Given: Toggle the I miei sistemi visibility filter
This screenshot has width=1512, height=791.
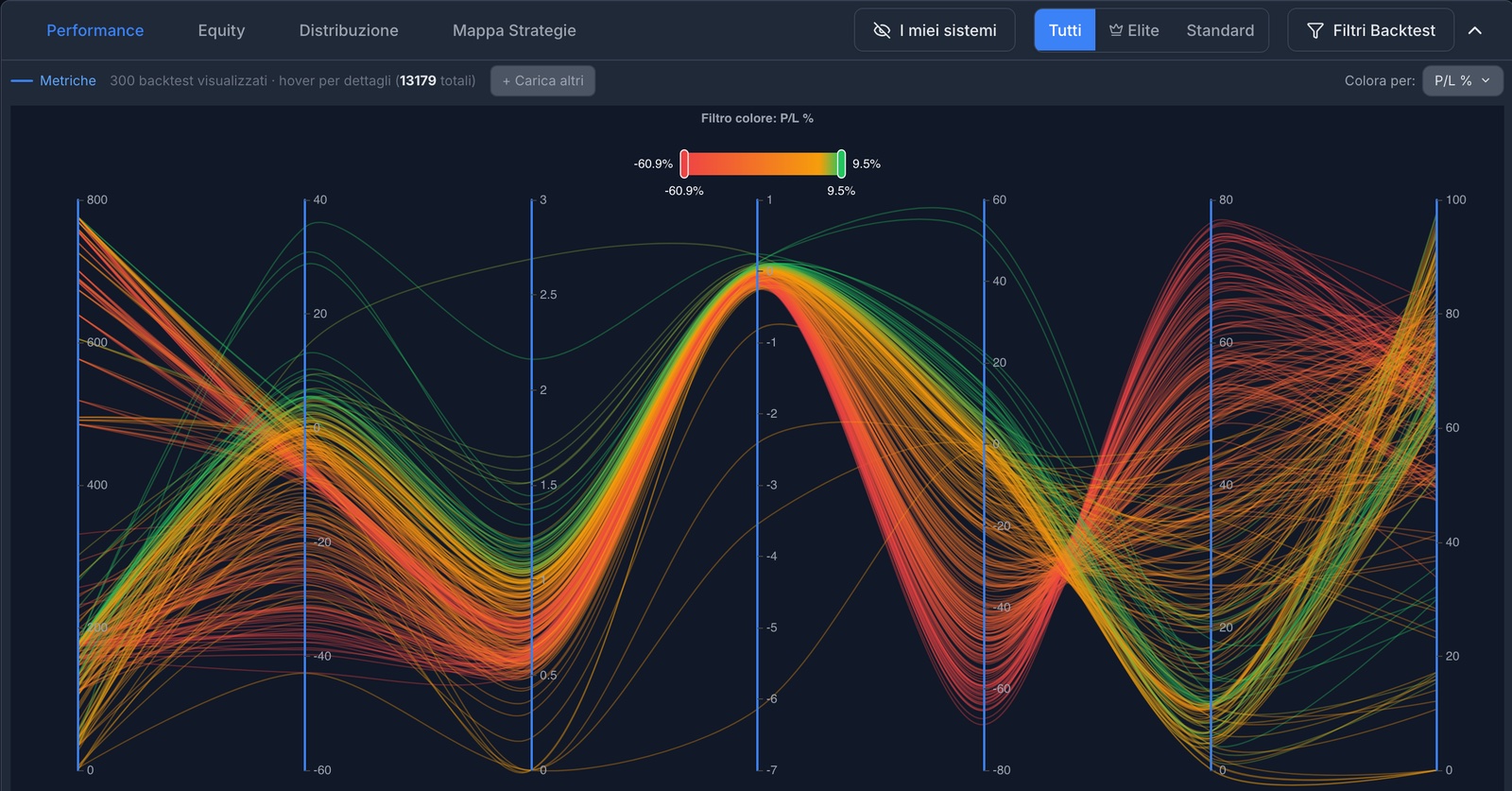Looking at the screenshot, I should tap(935, 30).
